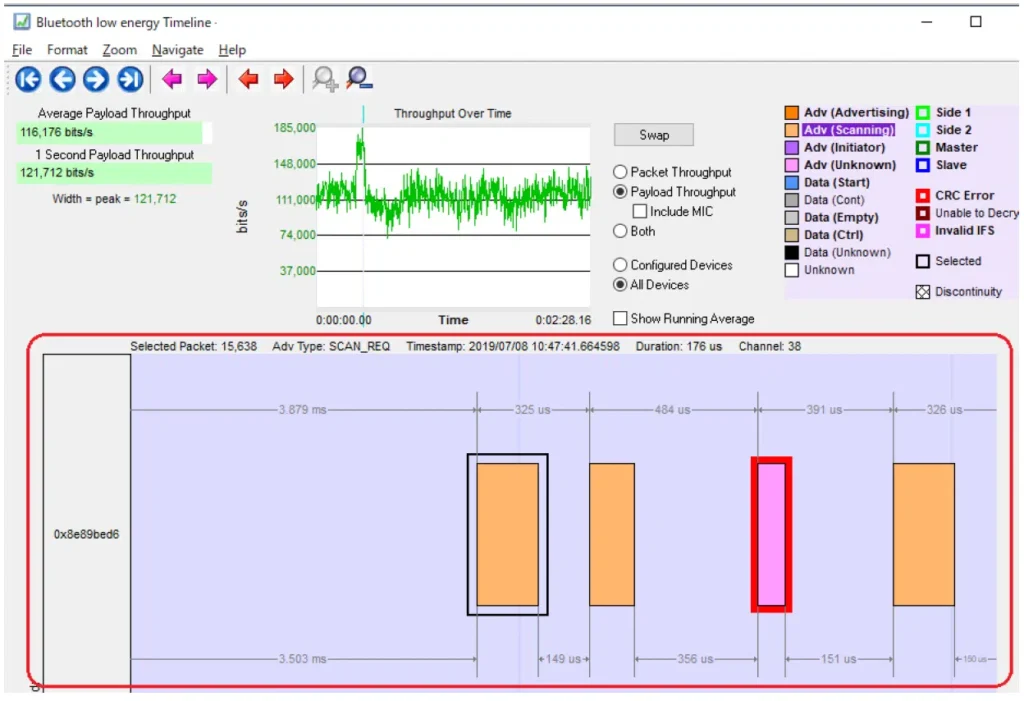Click the magenta left arrow icon
Screen dimensions: 1024x701
tap(173, 79)
